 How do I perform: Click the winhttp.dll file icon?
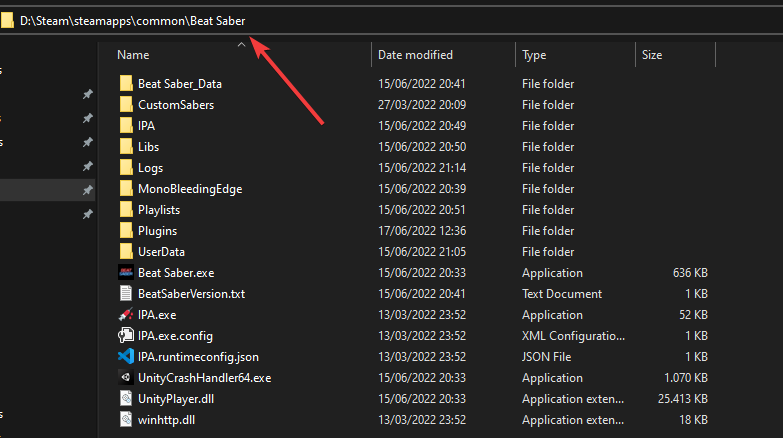point(126,419)
